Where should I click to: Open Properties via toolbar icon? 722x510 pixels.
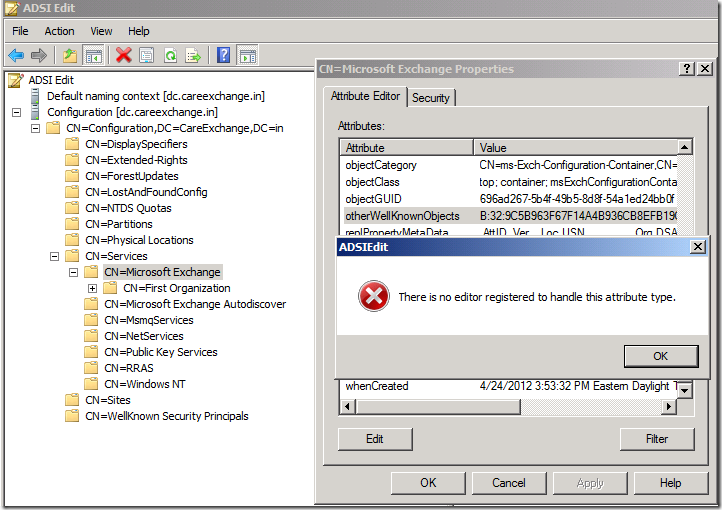point(147,56)
